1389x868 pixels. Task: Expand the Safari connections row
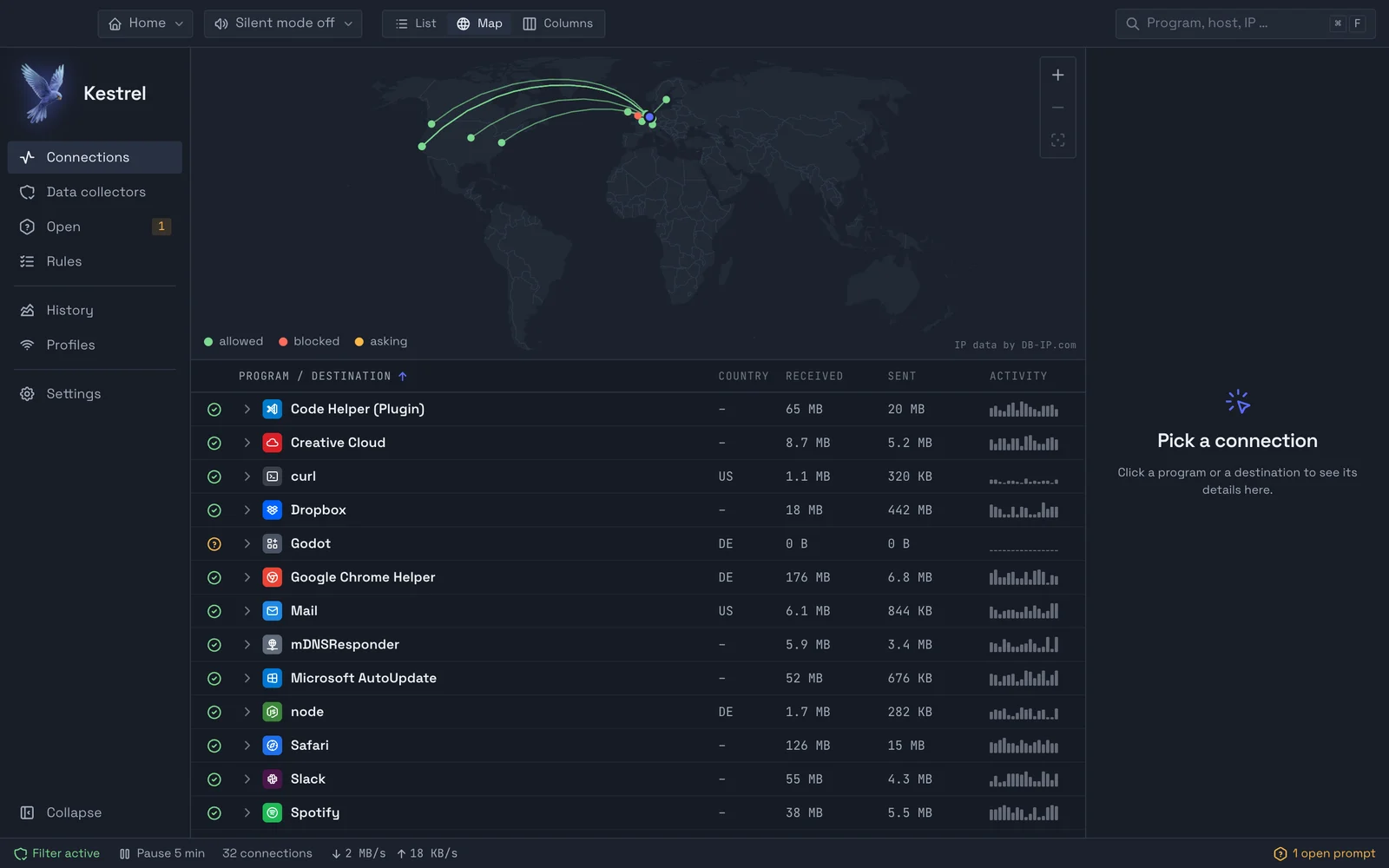click(247, 746)
